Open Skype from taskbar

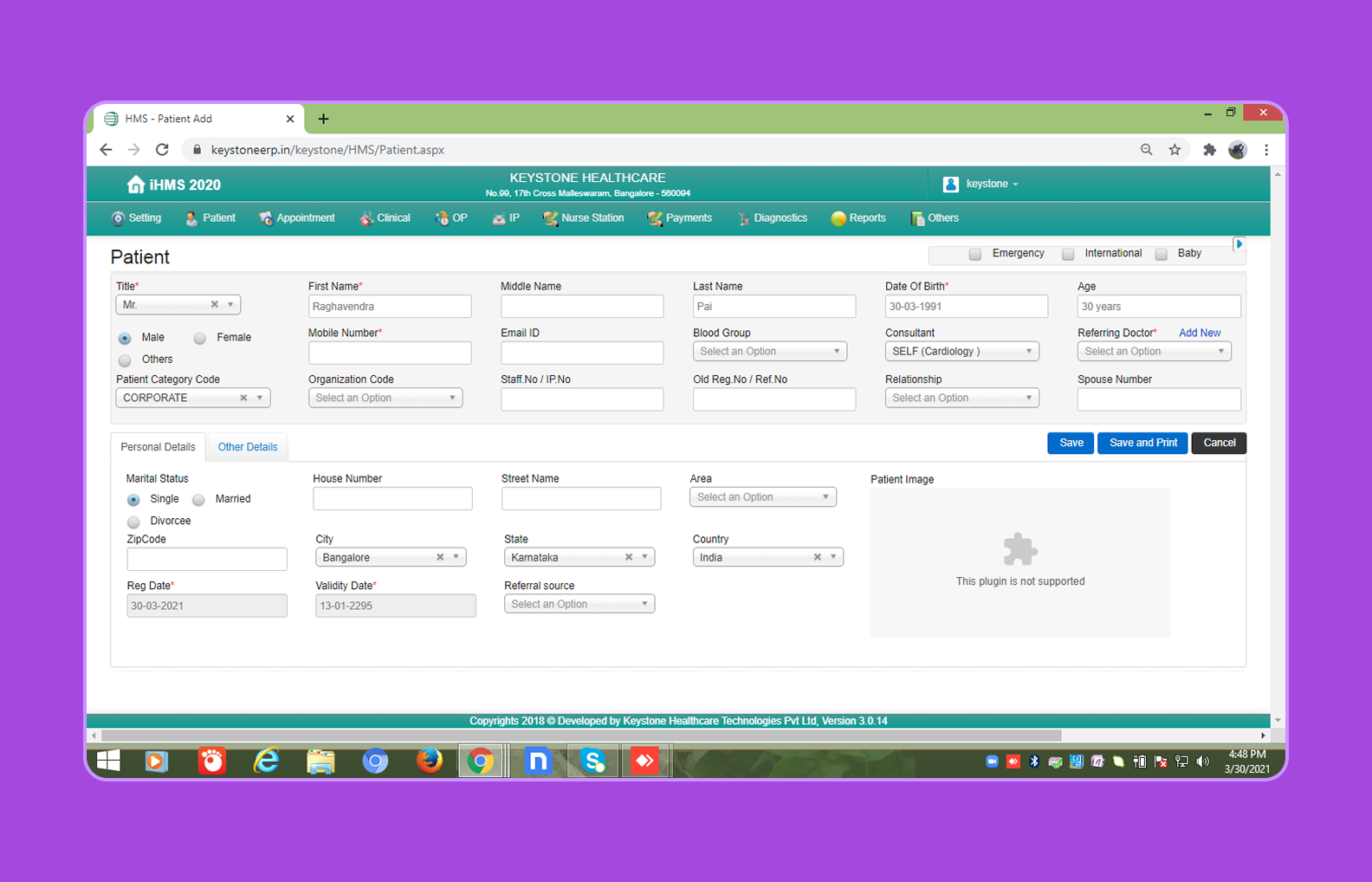point(593,761)
